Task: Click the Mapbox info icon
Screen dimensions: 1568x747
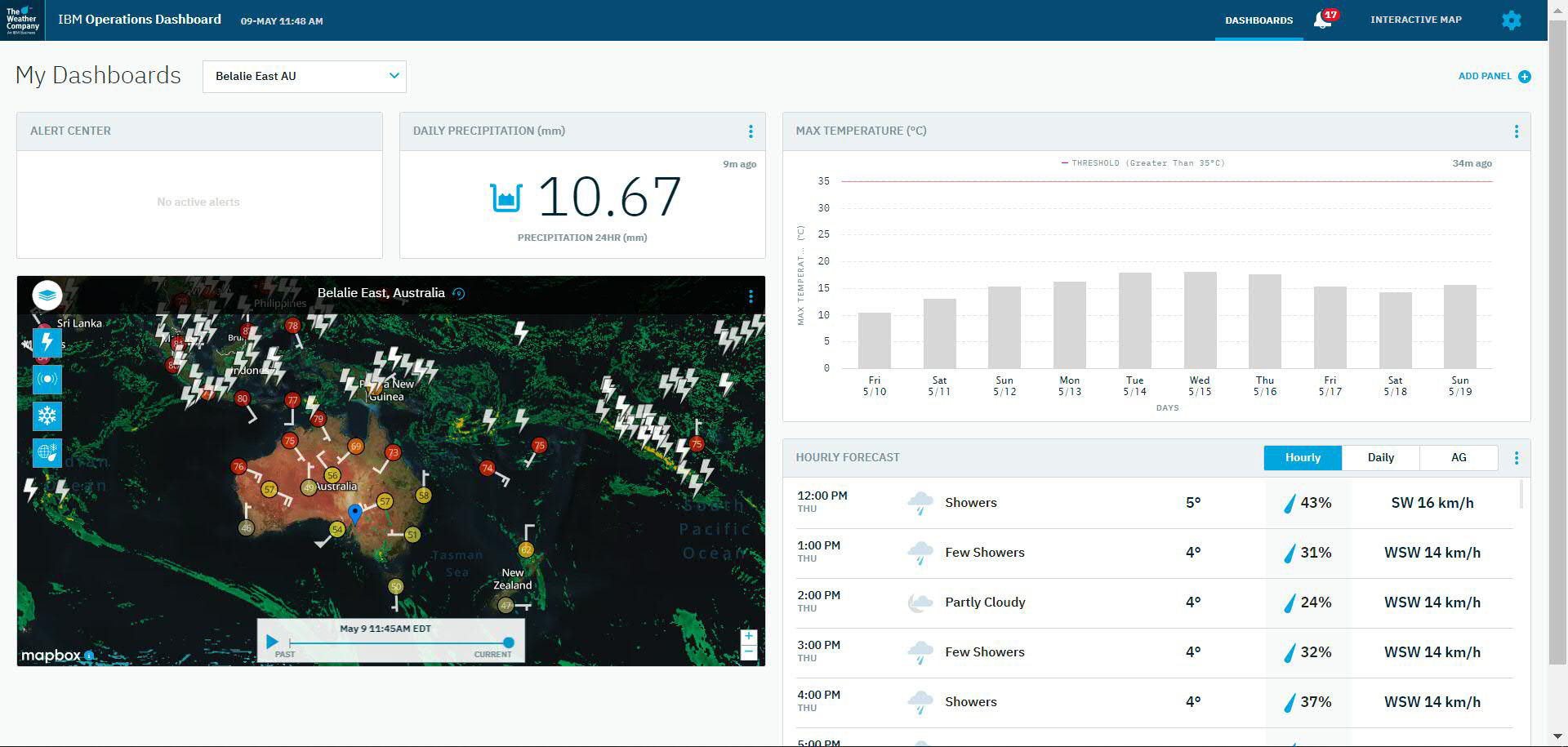Action: (x=89, y=656)
